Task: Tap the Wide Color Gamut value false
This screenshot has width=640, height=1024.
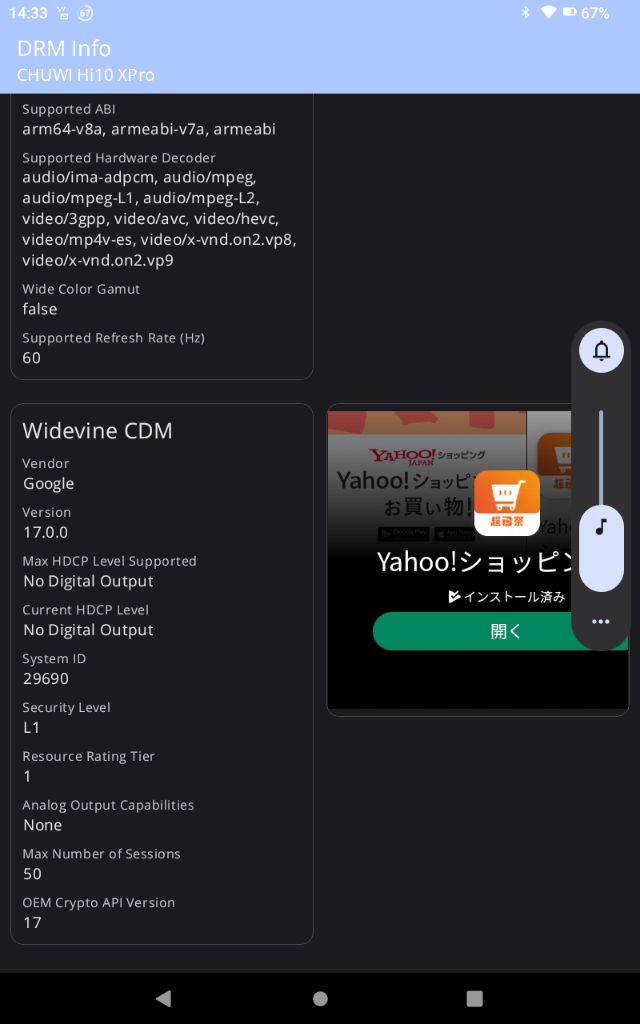Action: pyautogui.click(x=40, y=309)
